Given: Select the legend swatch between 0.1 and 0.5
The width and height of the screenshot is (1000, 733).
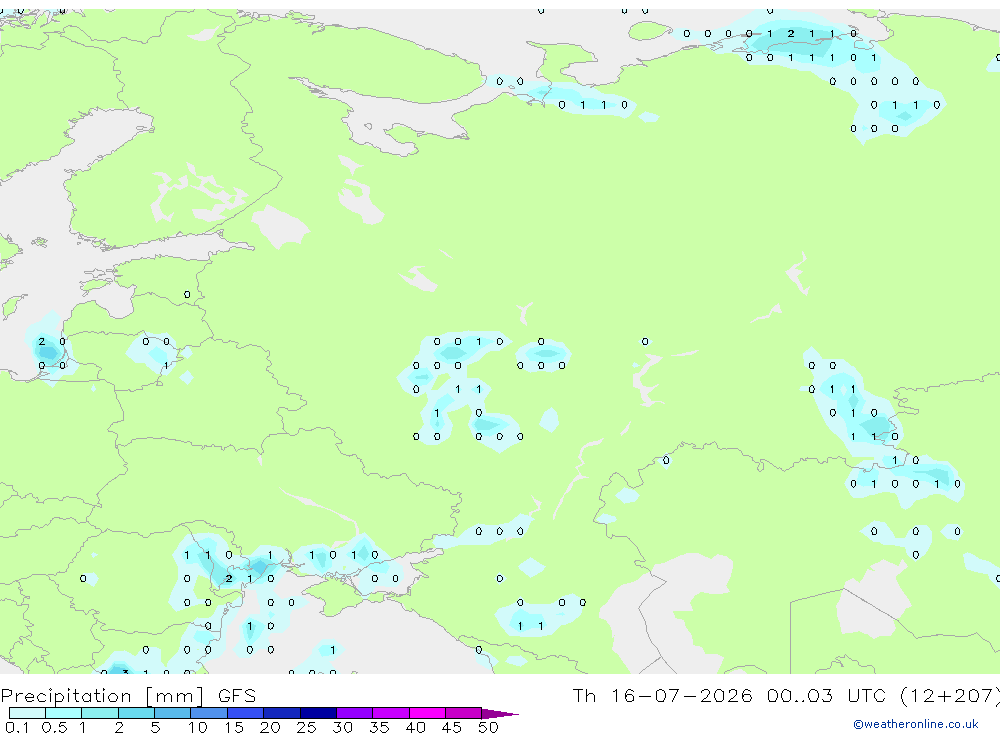Looking at the screenshot, I should pyautogui.click(x=27, y=713).
